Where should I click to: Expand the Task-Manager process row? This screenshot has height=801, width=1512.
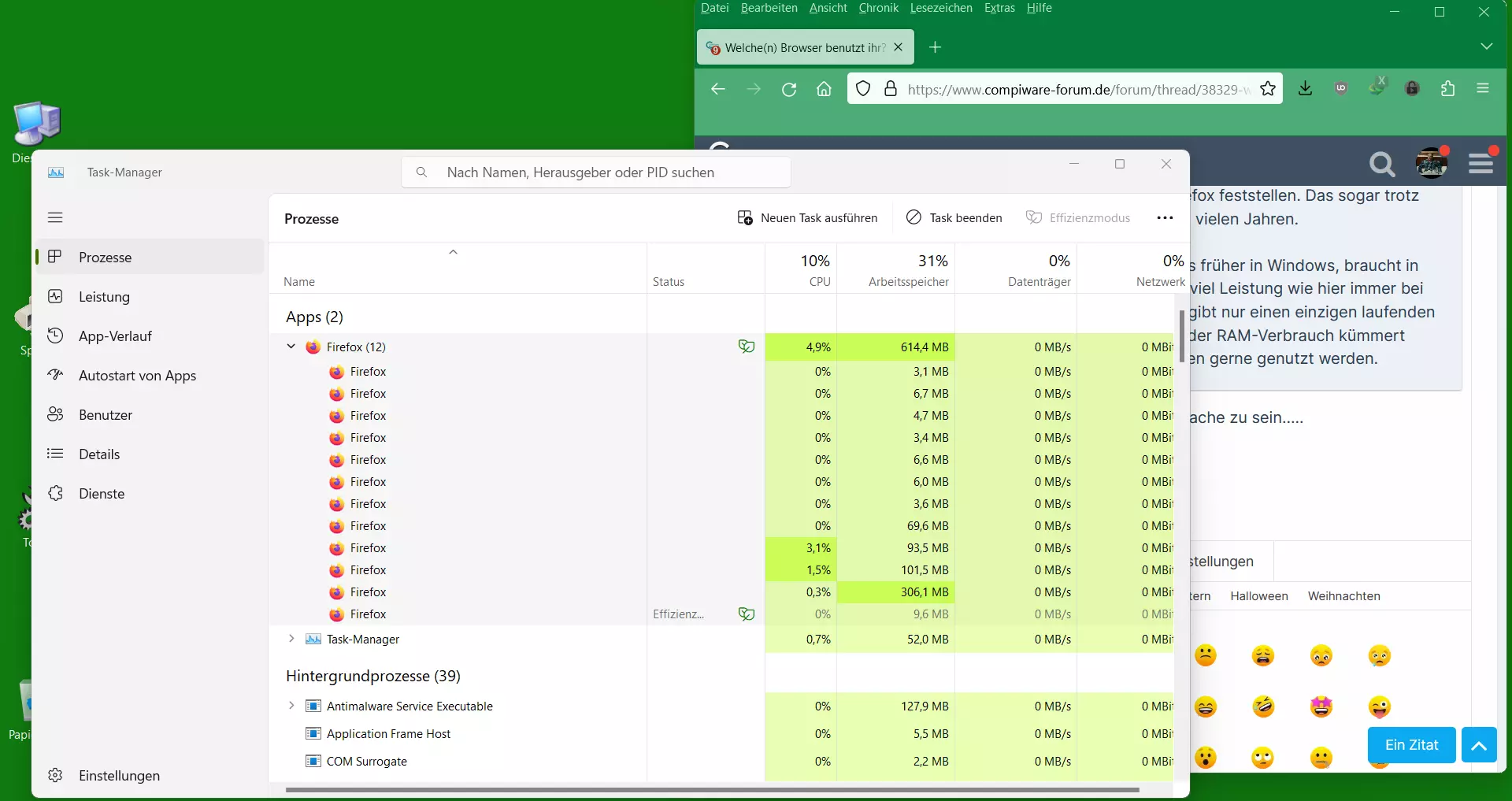pyautogui.click(x=291, y=639)
